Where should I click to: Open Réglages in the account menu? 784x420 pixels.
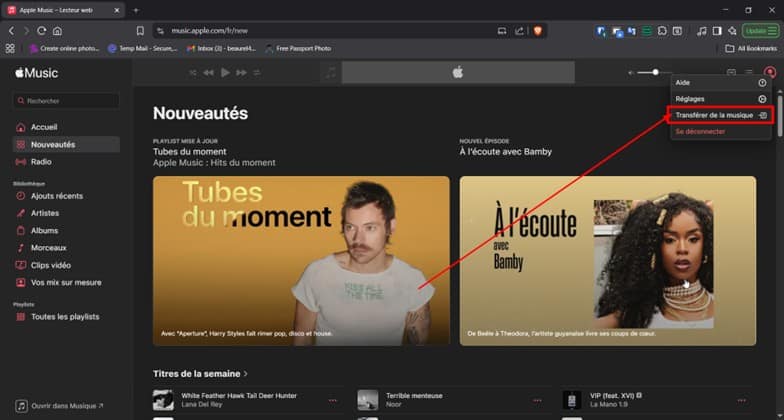pyautogui.click(x=720, y=99)
